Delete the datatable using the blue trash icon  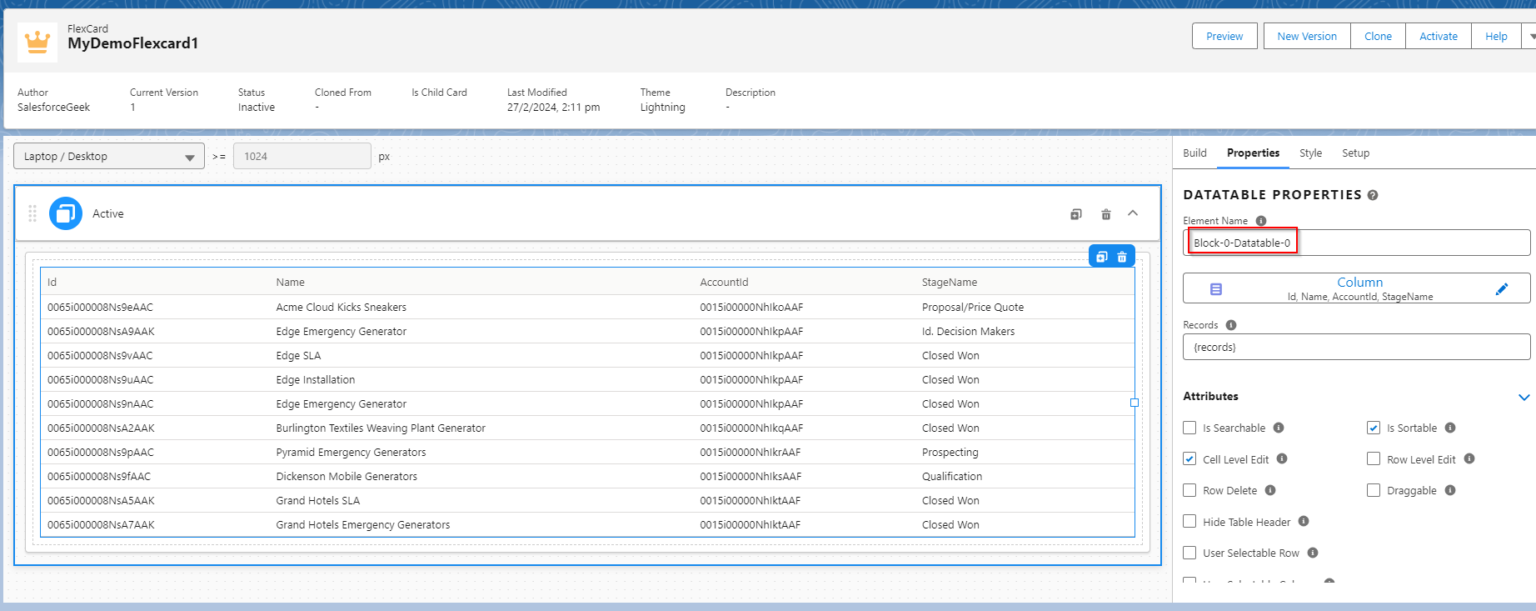click(x=1121, y=256)
